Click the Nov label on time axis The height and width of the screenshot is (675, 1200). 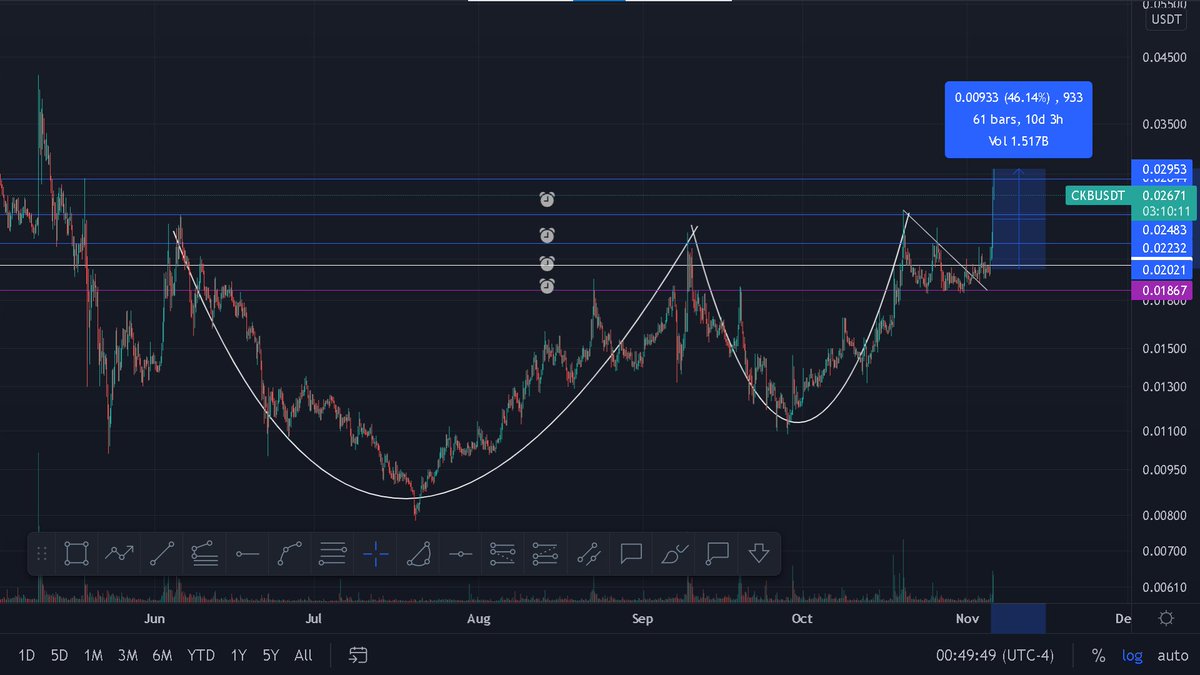tap(967, 619)
